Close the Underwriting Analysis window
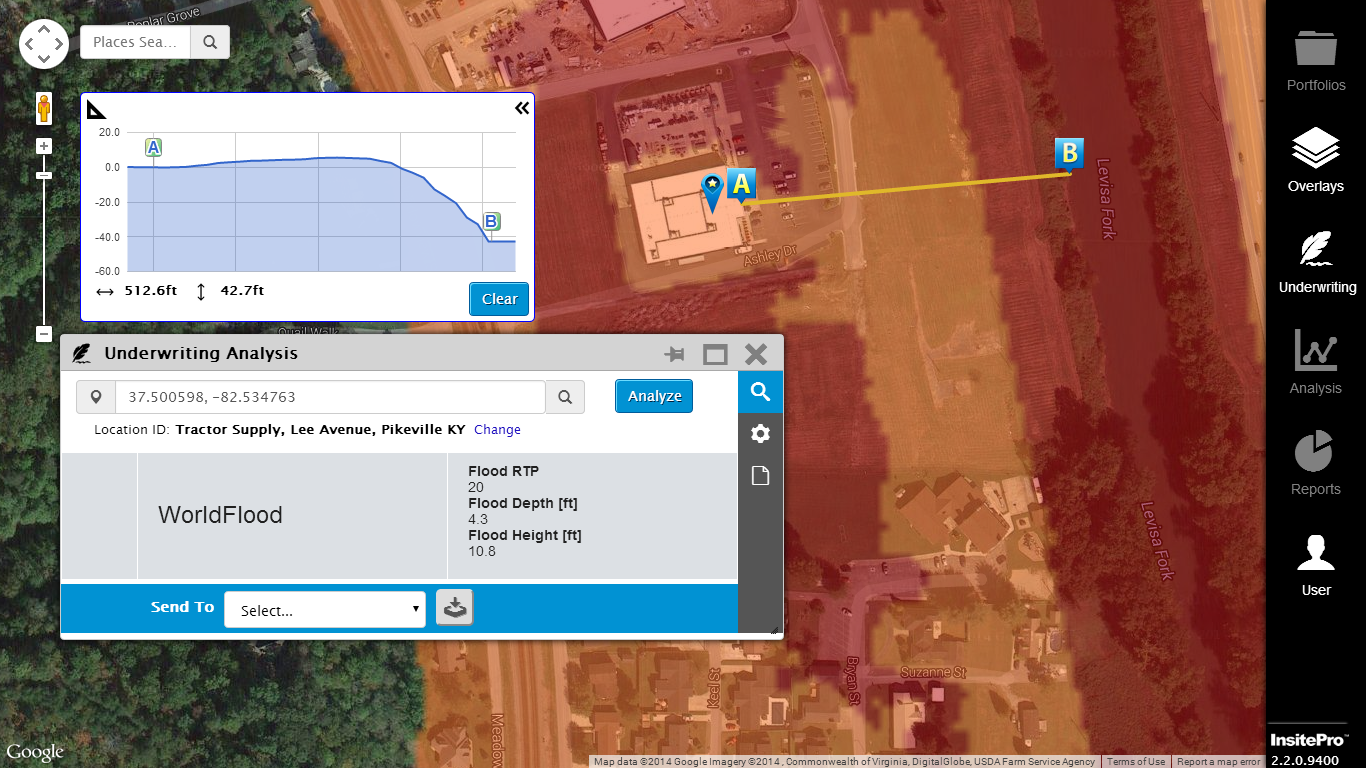This screenshot has height=768, width=1366. click(756, 354)
